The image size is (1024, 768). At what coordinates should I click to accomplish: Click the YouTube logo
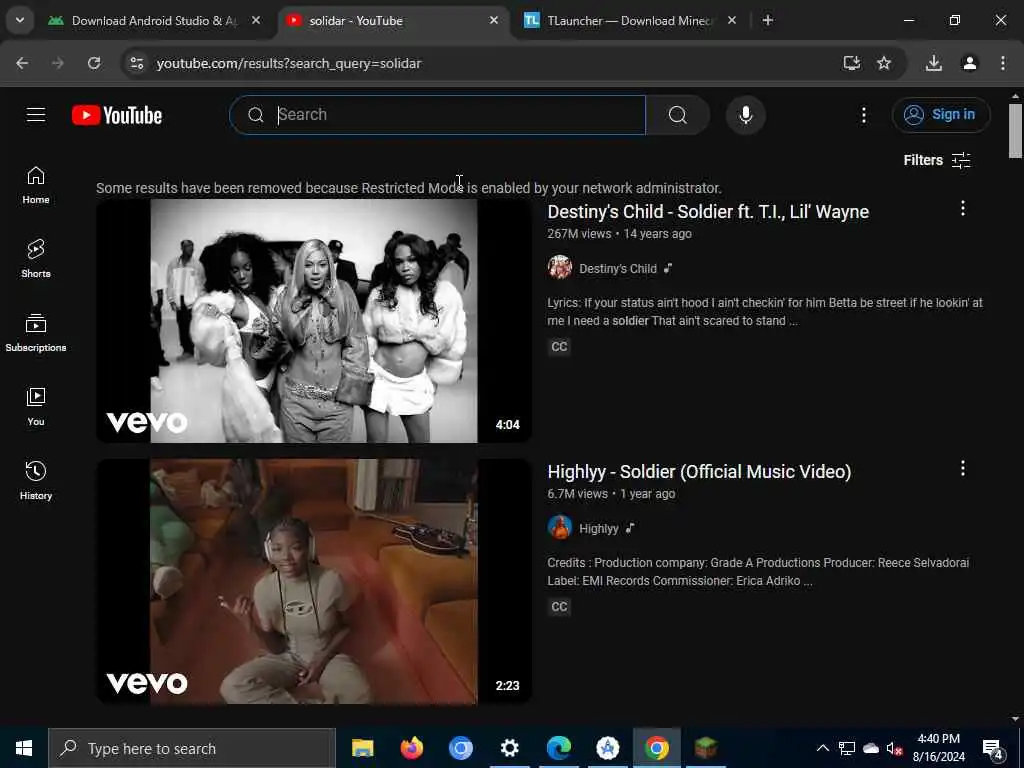[x=117, y=116]
